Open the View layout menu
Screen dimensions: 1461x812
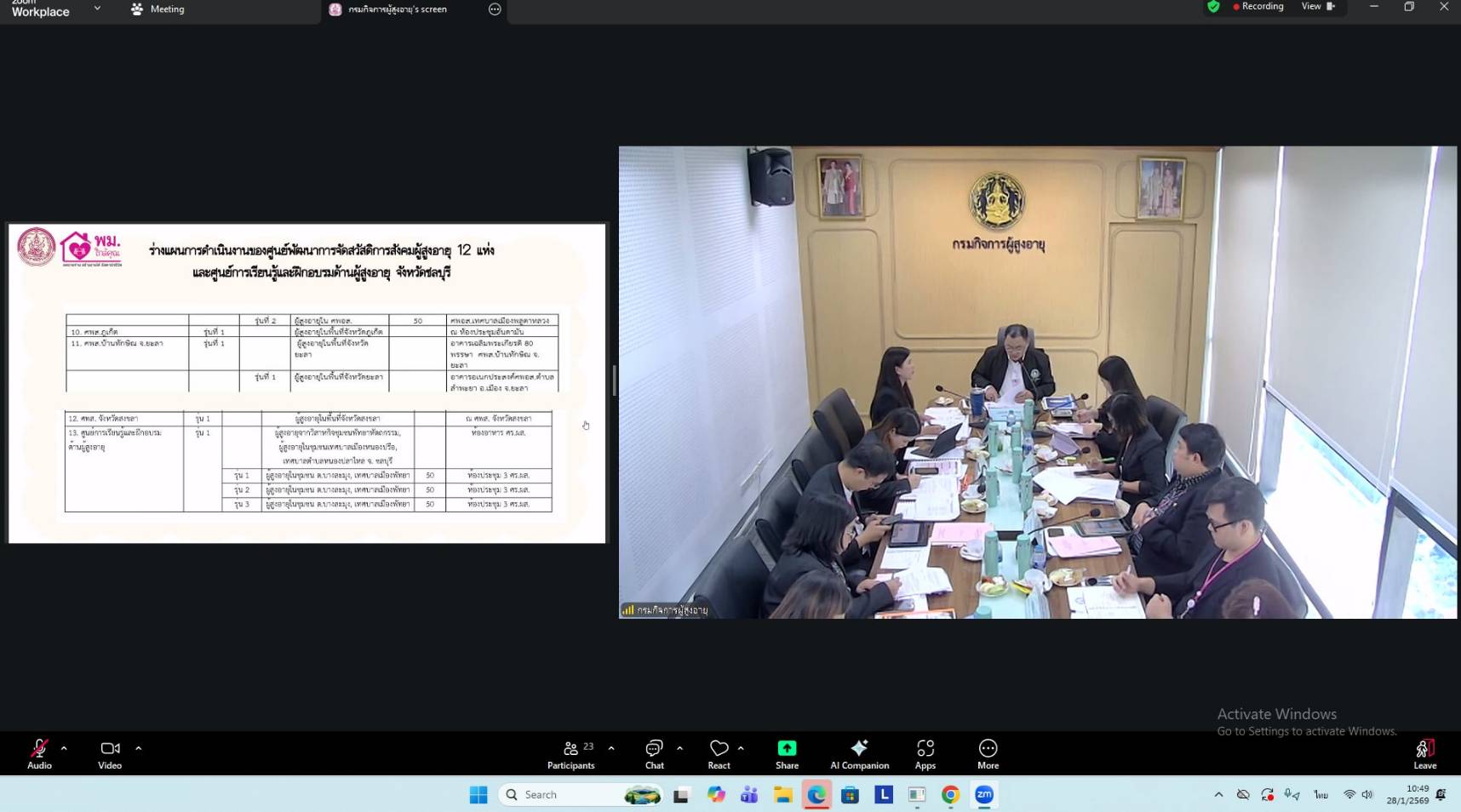(1317, 7)
